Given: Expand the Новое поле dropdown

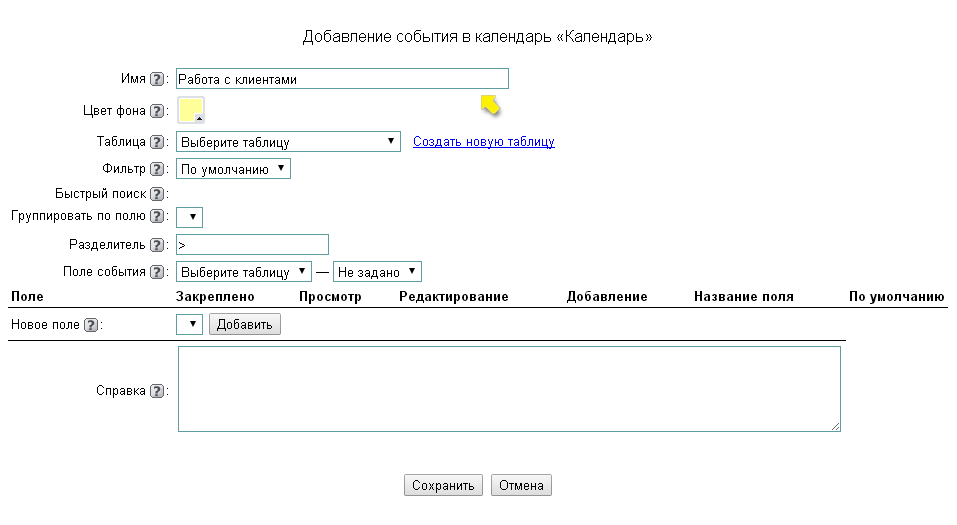Looking at the screenshot, I should (189, 324).
